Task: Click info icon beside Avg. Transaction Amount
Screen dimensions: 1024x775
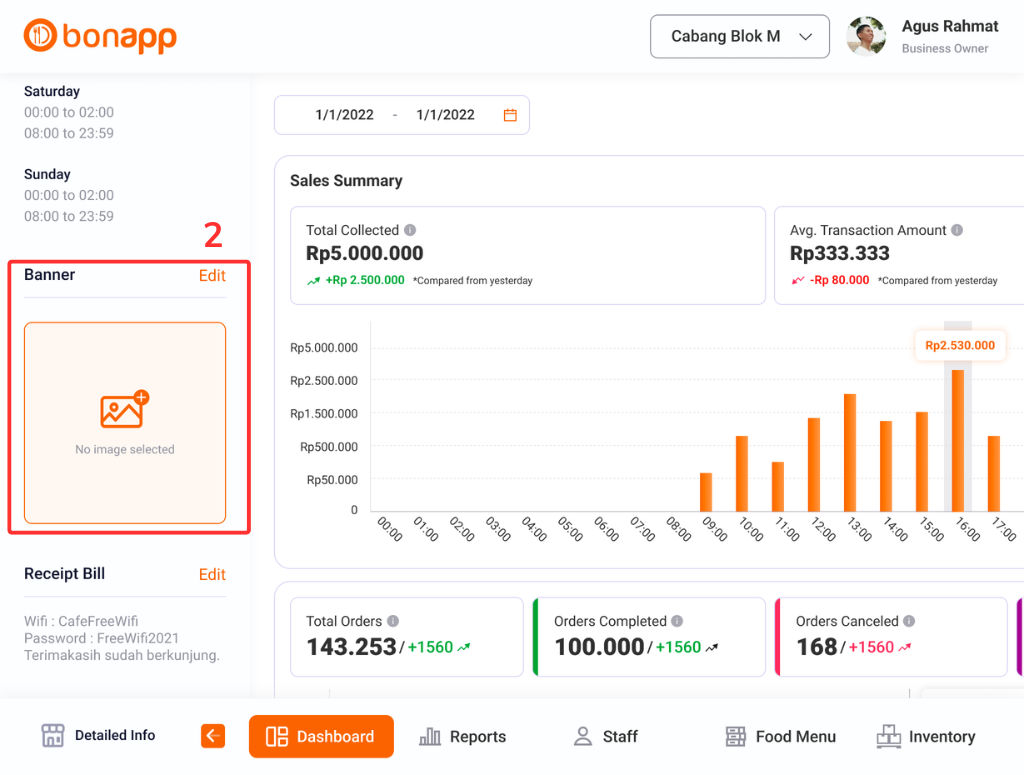Action: click(x=957, y=230)
